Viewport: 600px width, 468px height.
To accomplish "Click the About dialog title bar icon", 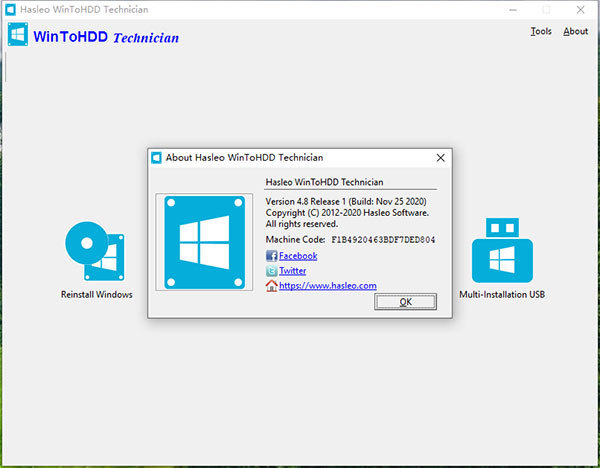I will [157, 158].
